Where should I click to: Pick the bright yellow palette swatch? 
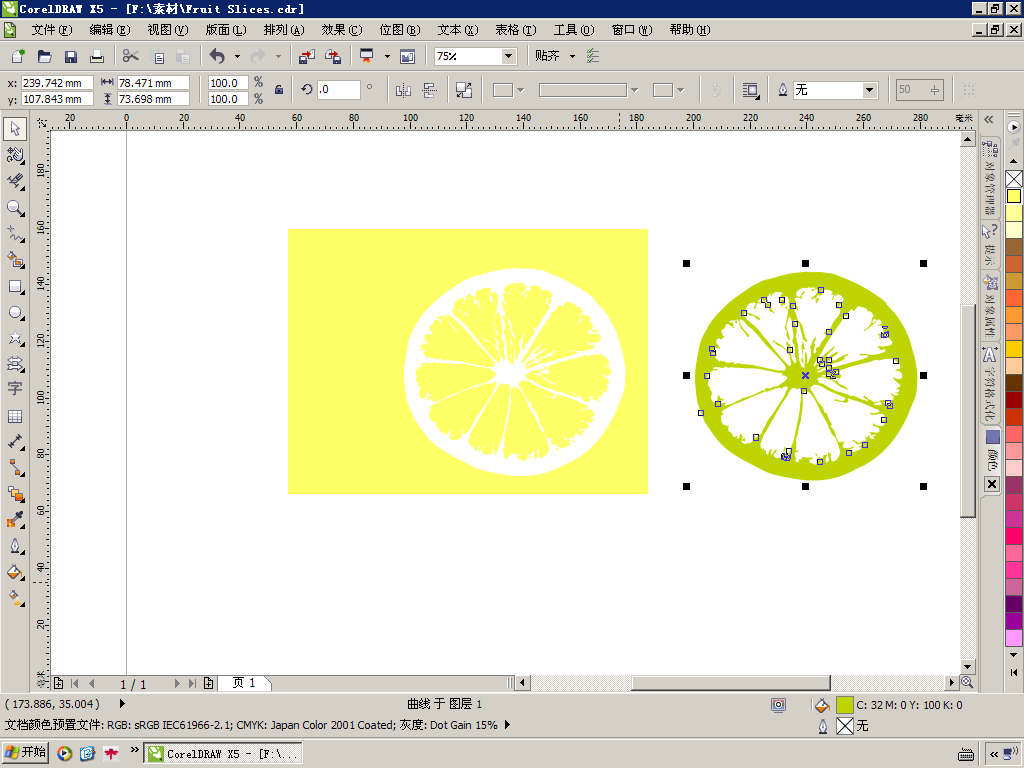pos(1014,195)
